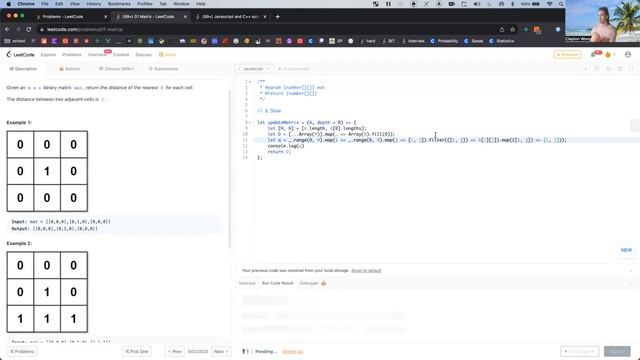Switch to the Discuss (999+) tab
The width and height of the screenshot is (640, 360).
pyautogui.click(x=116, y=69)
